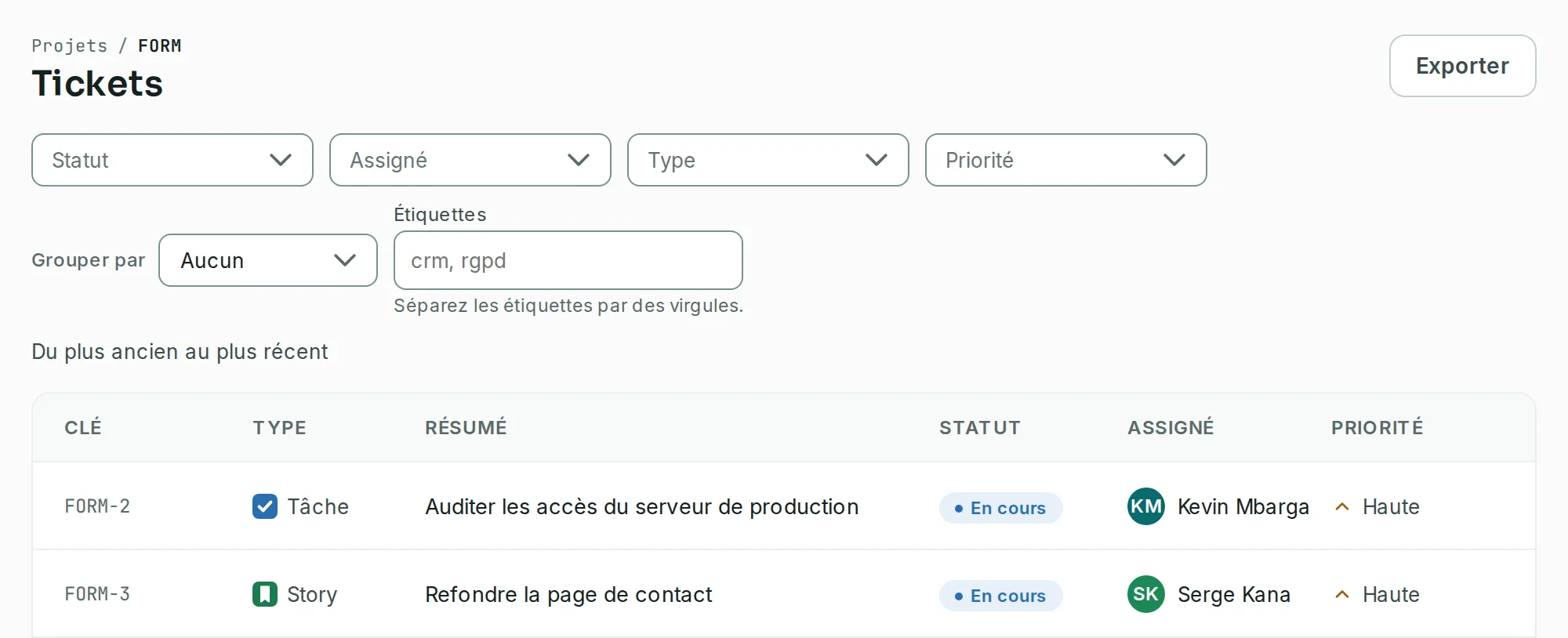This screenshot has height=638, width=1568.
Task: Click the Story type label in FORM-3 row
Action: 312,594
